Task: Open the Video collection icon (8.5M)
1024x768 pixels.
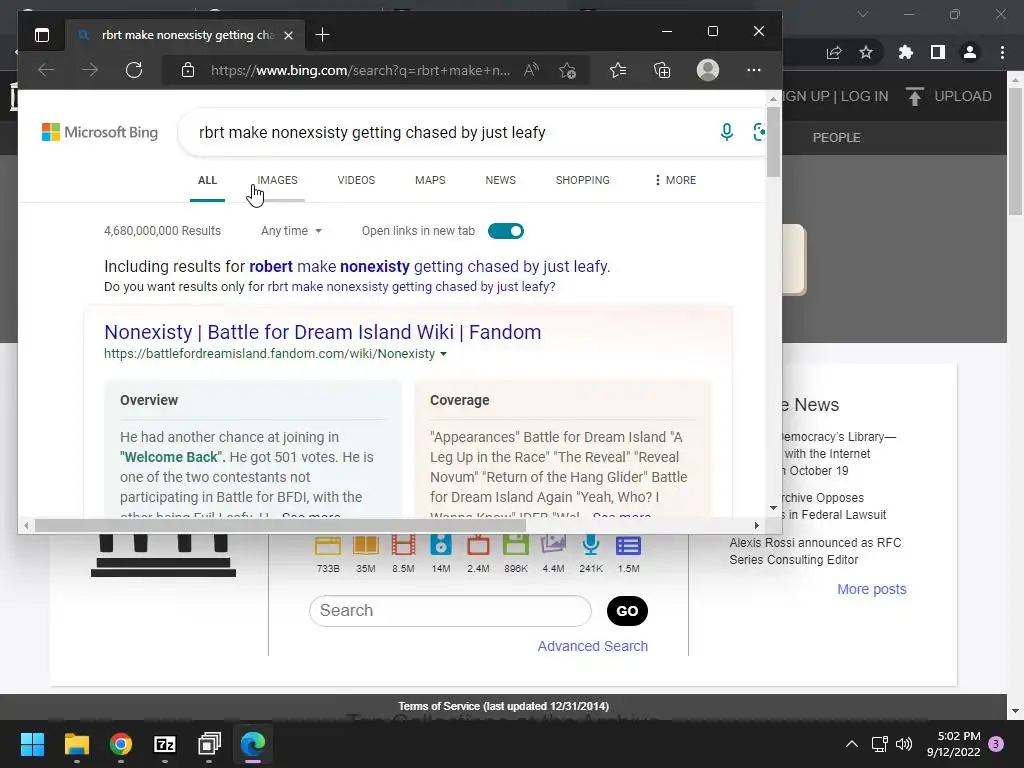Action: (x=403, y=546)
